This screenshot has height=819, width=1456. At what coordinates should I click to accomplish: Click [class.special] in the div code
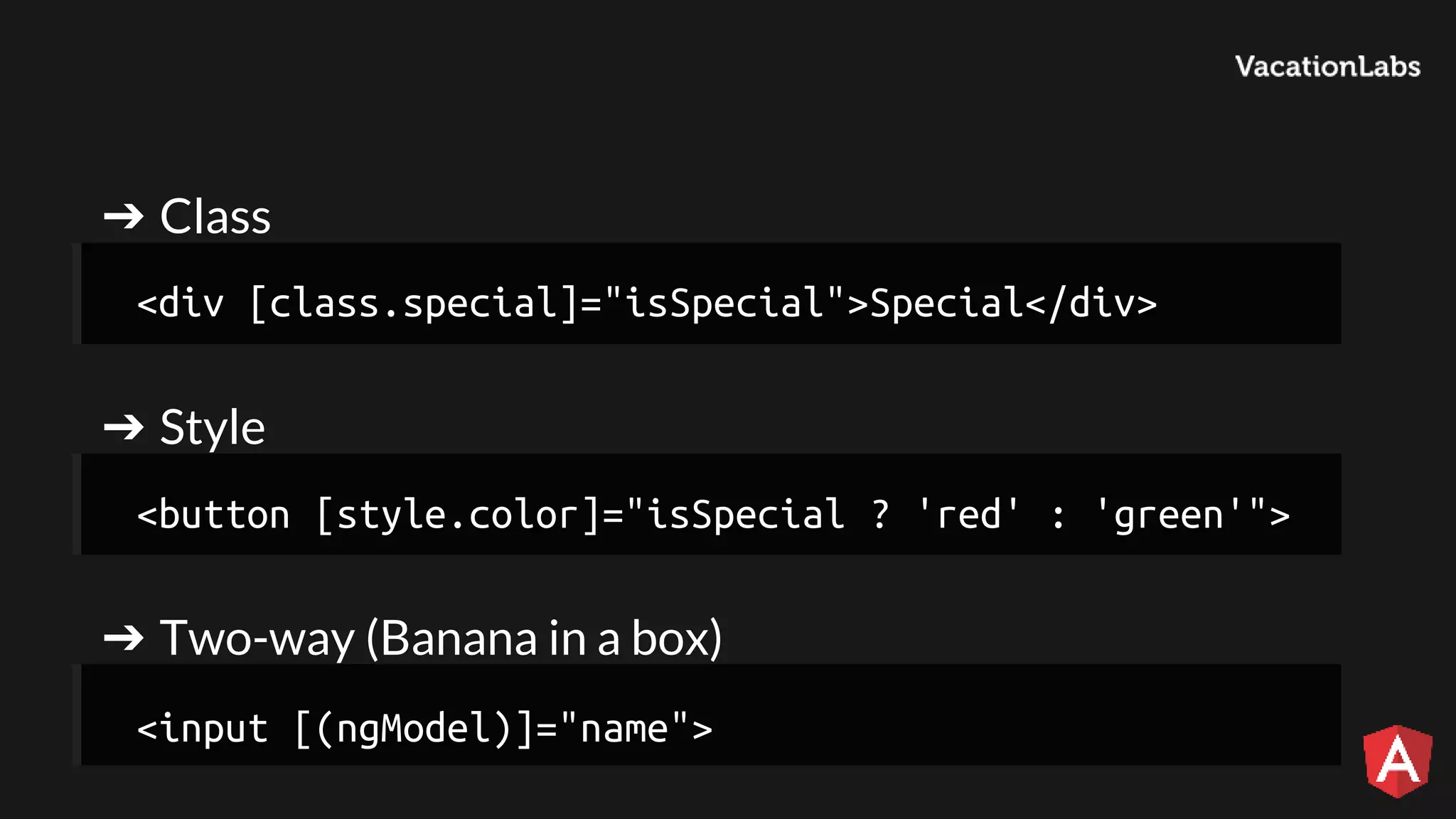coord(414,304)
